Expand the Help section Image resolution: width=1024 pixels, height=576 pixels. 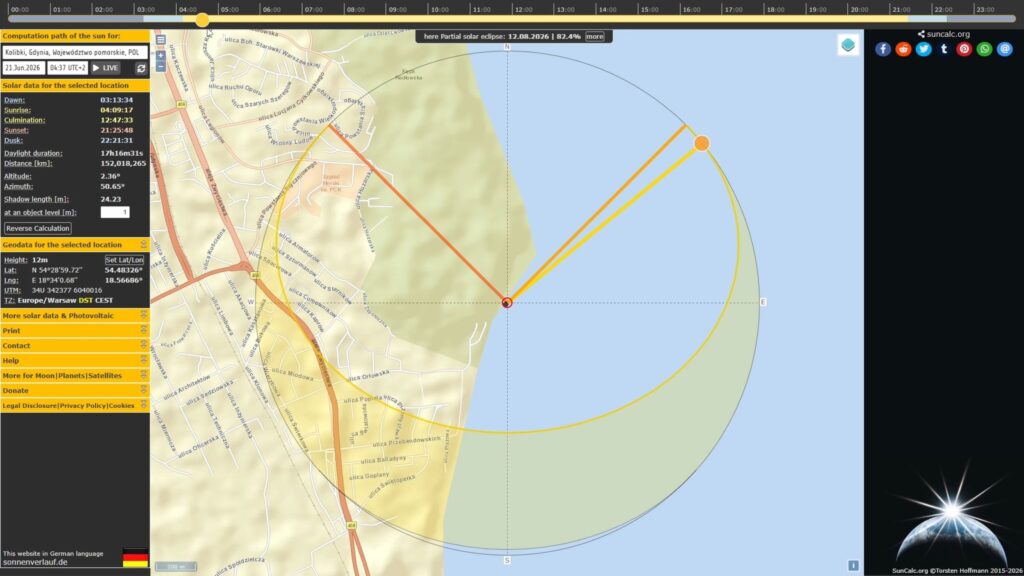point(74,360)
